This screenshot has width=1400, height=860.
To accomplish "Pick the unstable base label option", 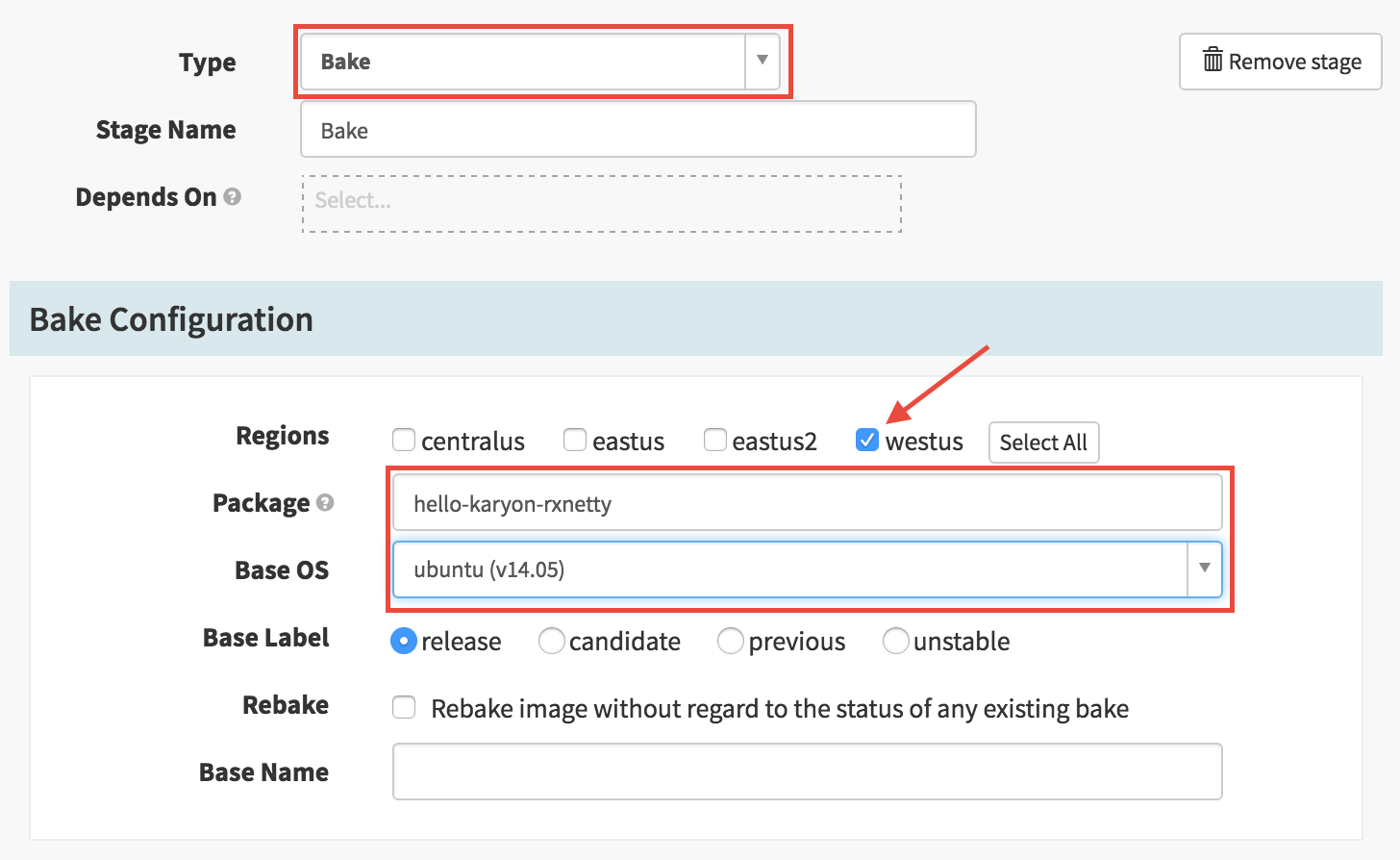I will (x=896, y=641).
